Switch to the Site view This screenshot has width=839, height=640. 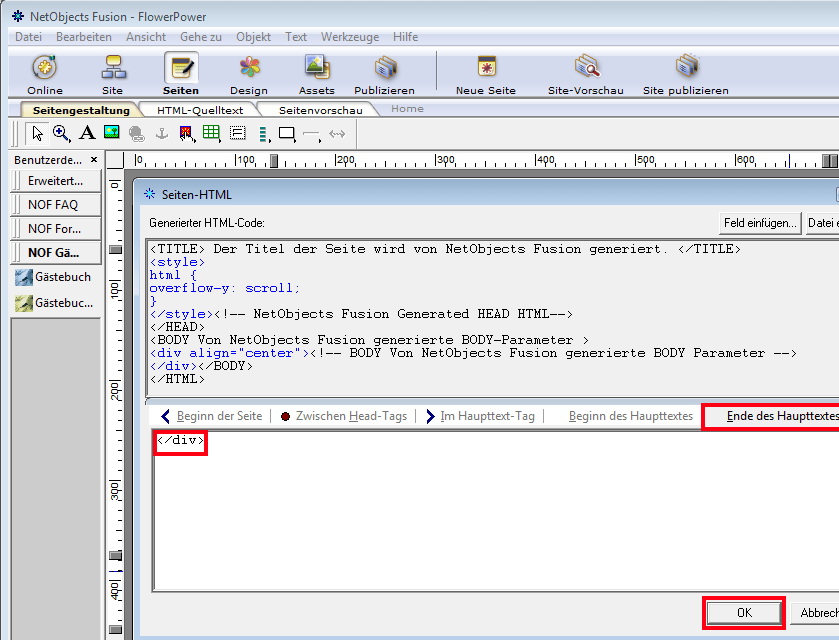click(113, 74)
